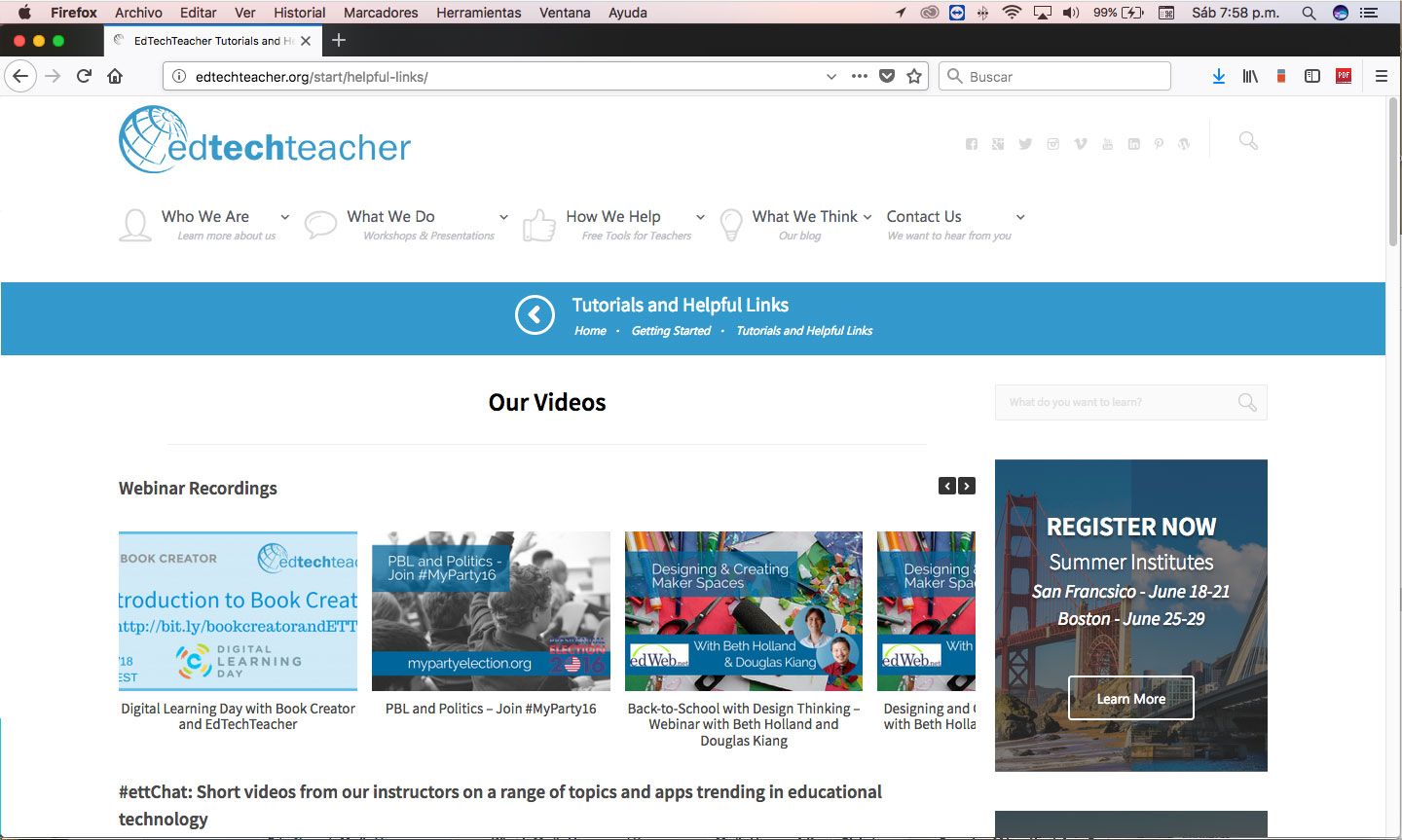
Task: Open the Editar menu
Action: coord(198,13)
